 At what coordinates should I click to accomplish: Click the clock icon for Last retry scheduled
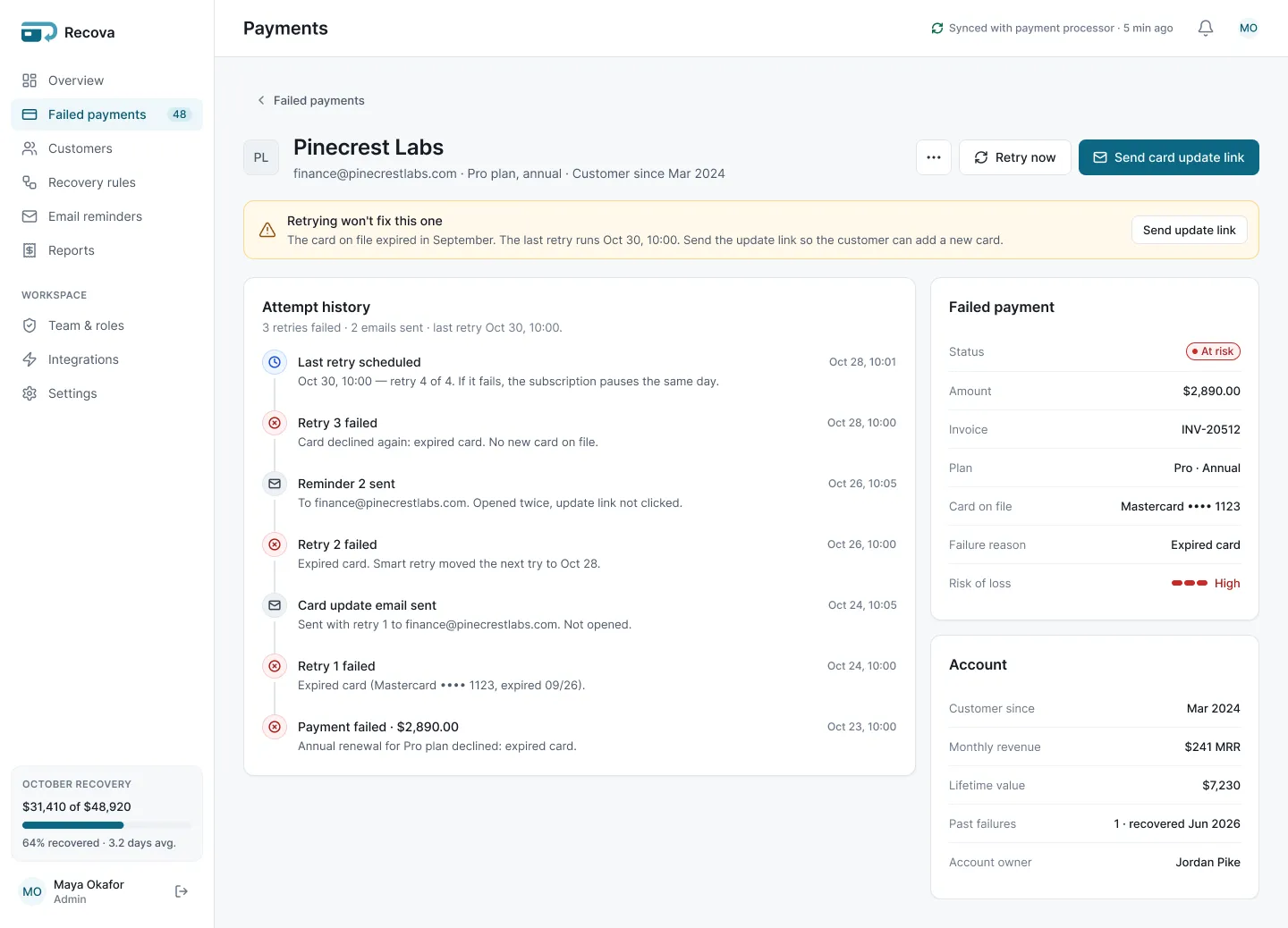[x=275, y=362]
